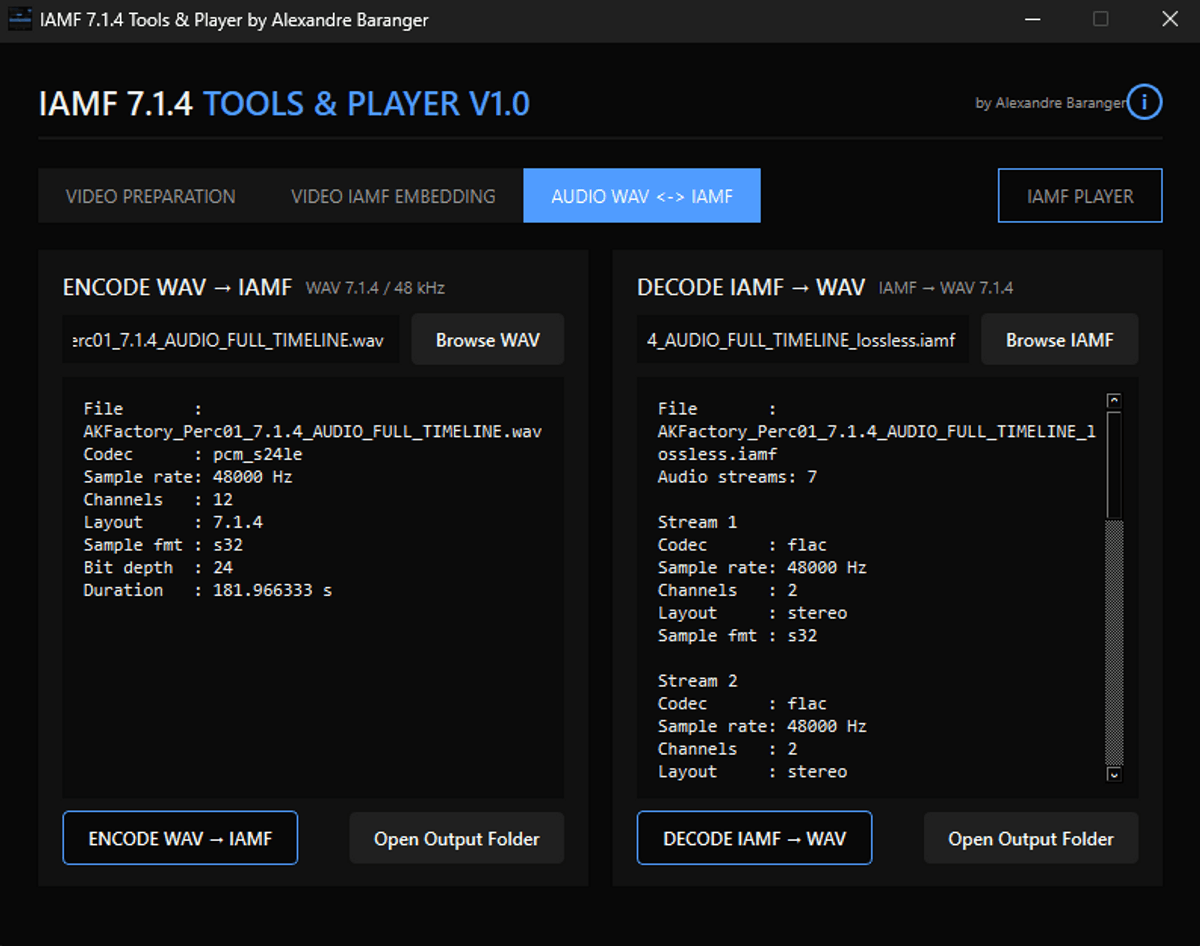
Task: Start Encode WAV → IAMF
Action: click(180, 838)
